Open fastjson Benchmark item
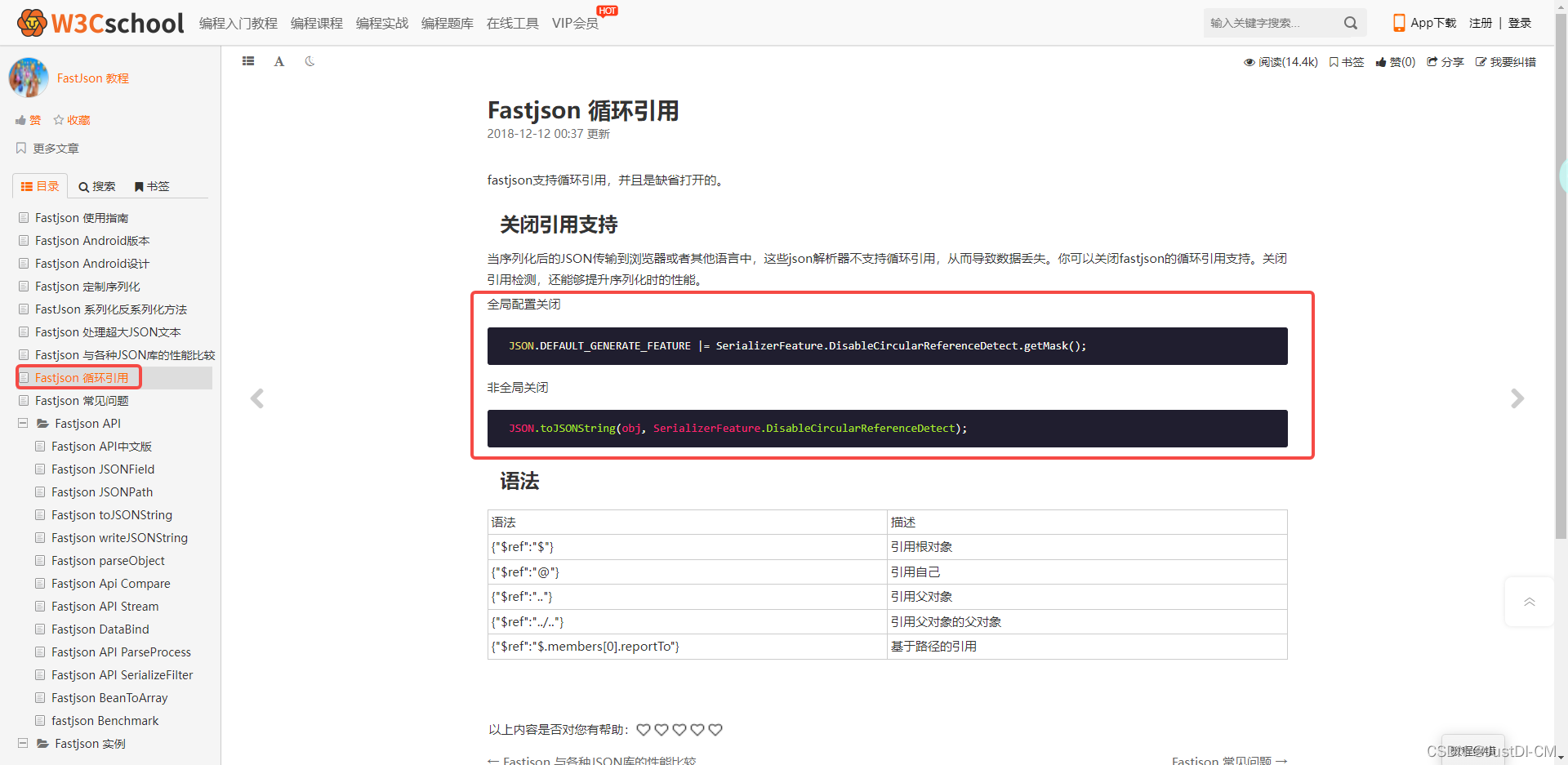1568x765 pixels. 105,721
